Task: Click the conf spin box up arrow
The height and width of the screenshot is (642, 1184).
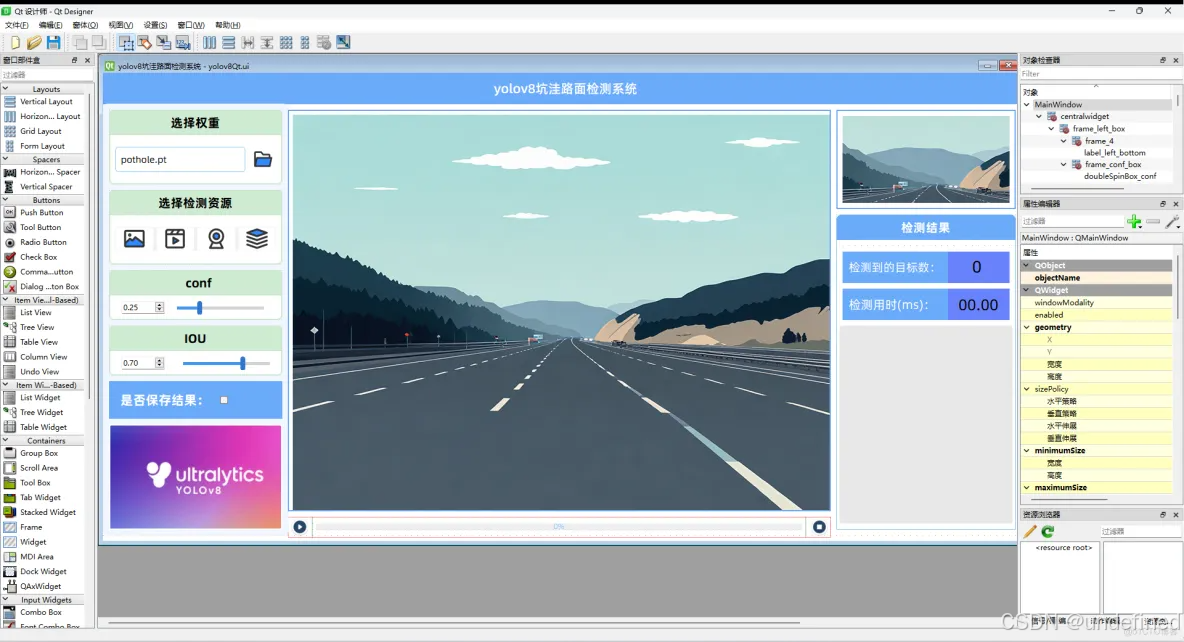Action: click(x=159, y=305)
